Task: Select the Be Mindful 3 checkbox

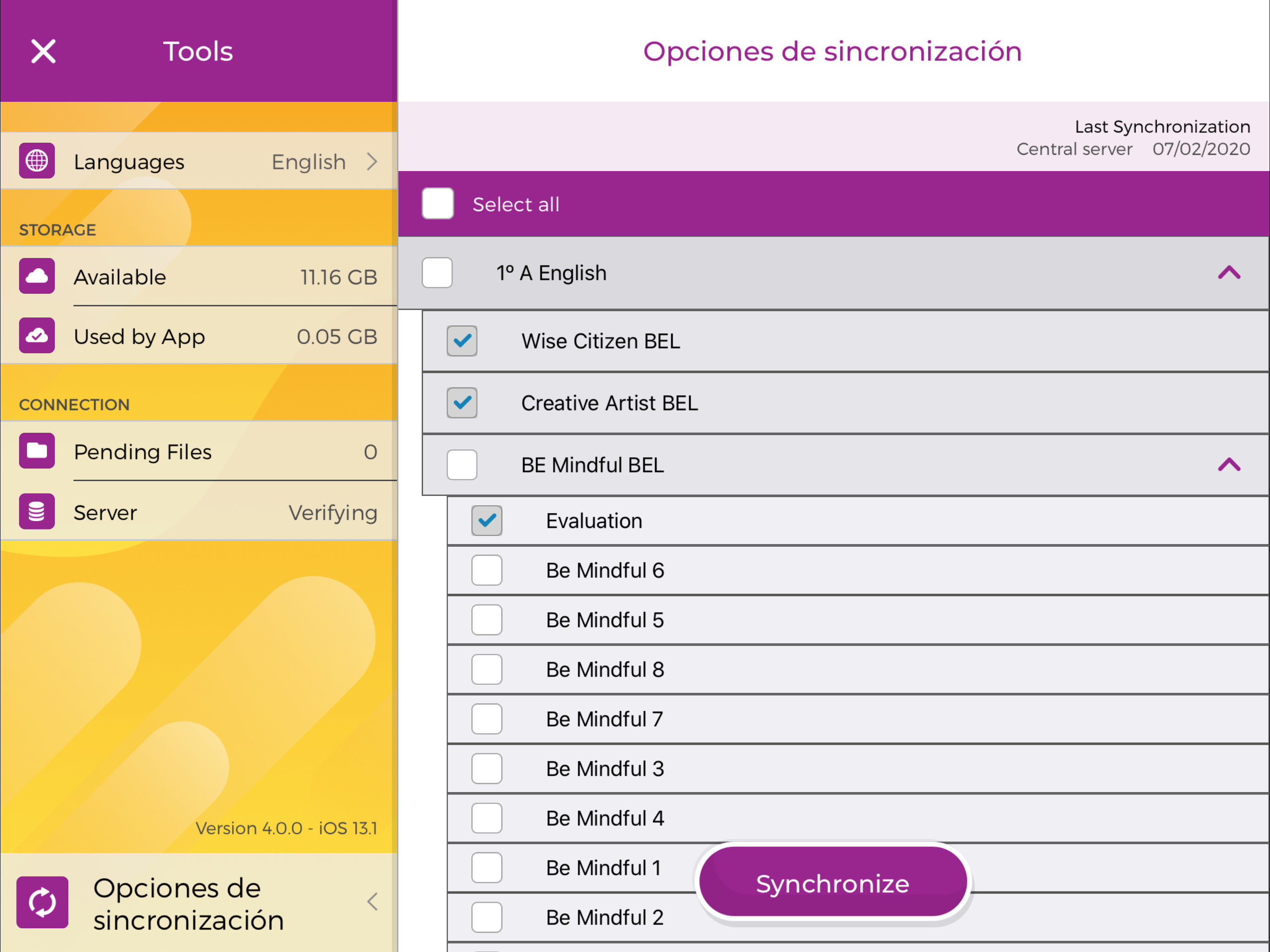Action: [x=487, y=768]
